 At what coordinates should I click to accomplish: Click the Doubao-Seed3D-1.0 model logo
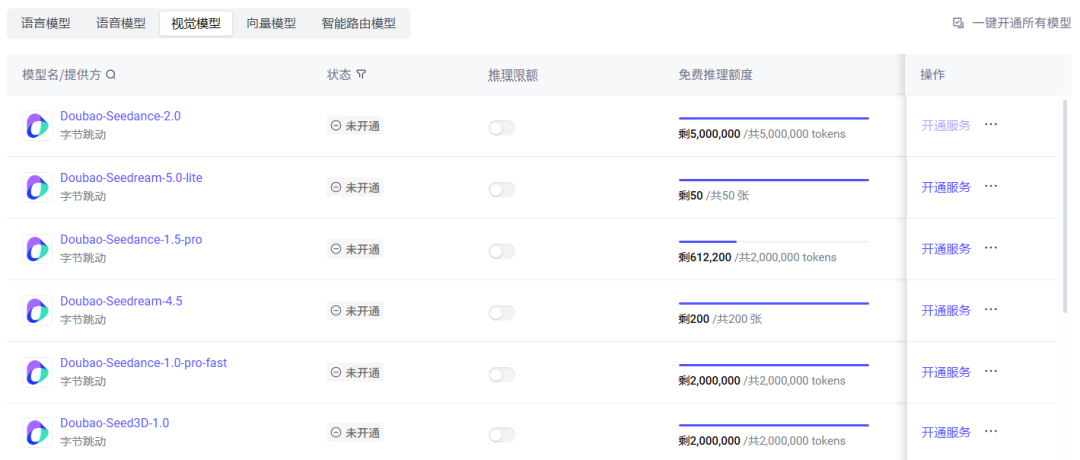[x=37, y=433]
